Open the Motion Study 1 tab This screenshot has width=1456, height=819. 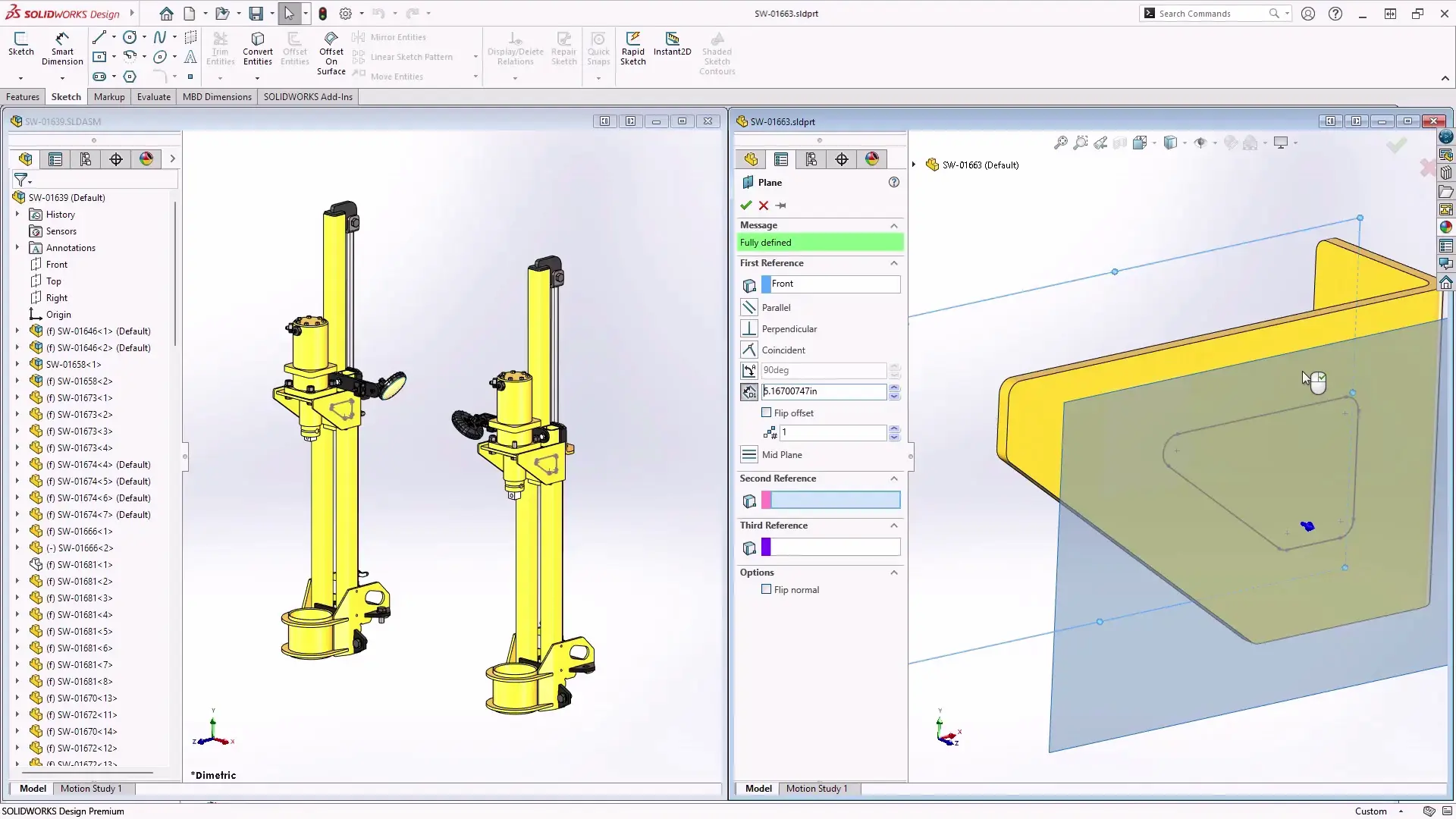pos(817,789)
